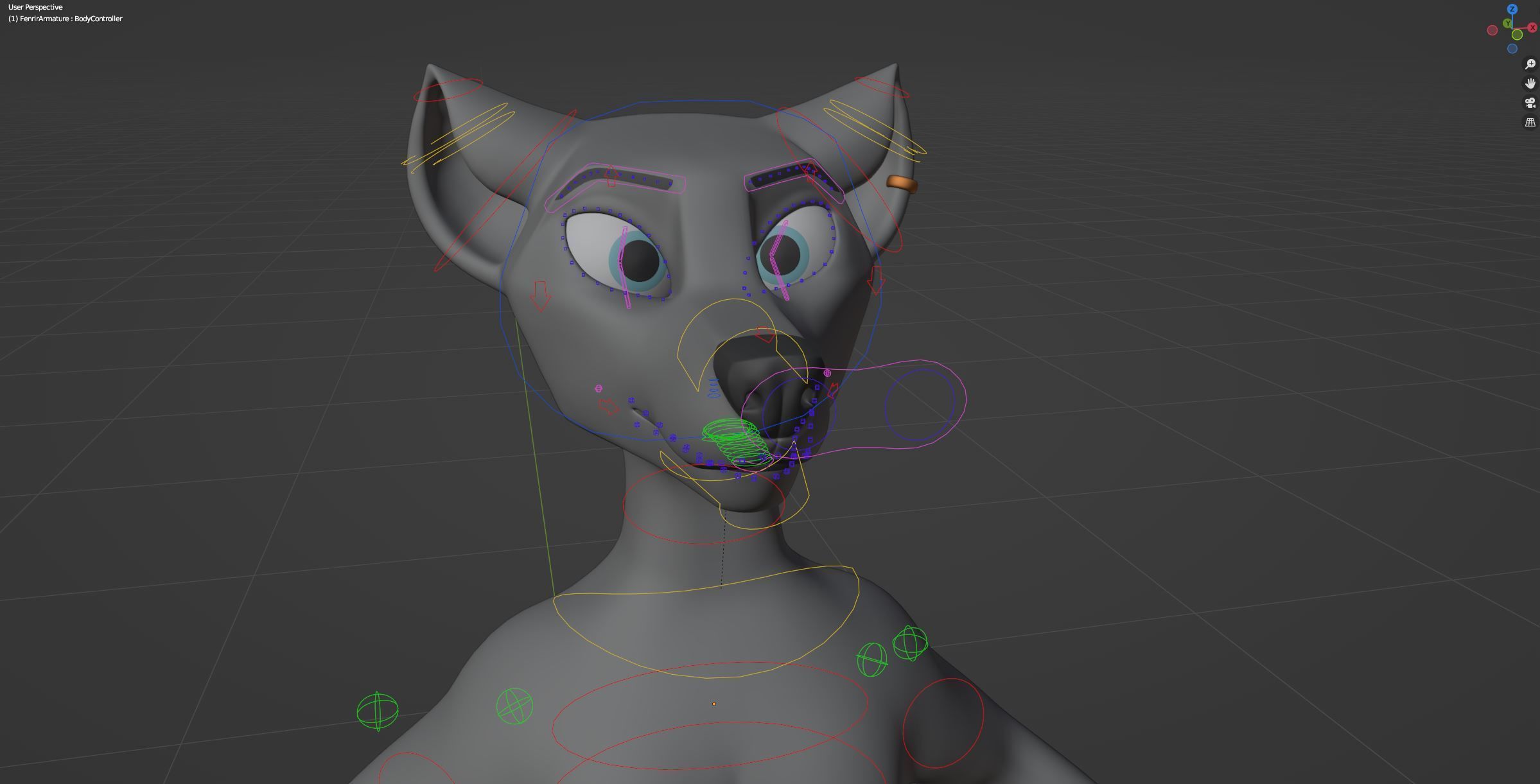Activate the Move view hand icon
The image size is (1540, 784).
pos(1530,83)
